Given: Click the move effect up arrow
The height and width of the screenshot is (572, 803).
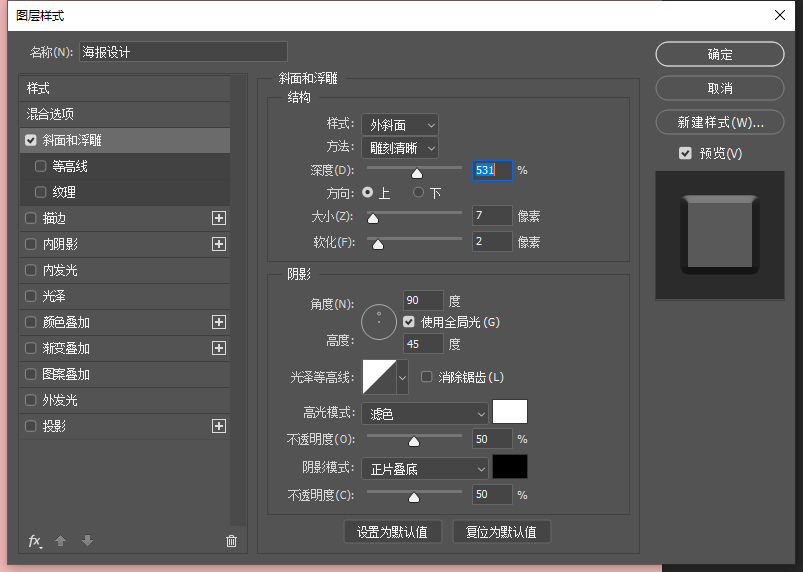Looking at the screenshot, I should point(61,541).
